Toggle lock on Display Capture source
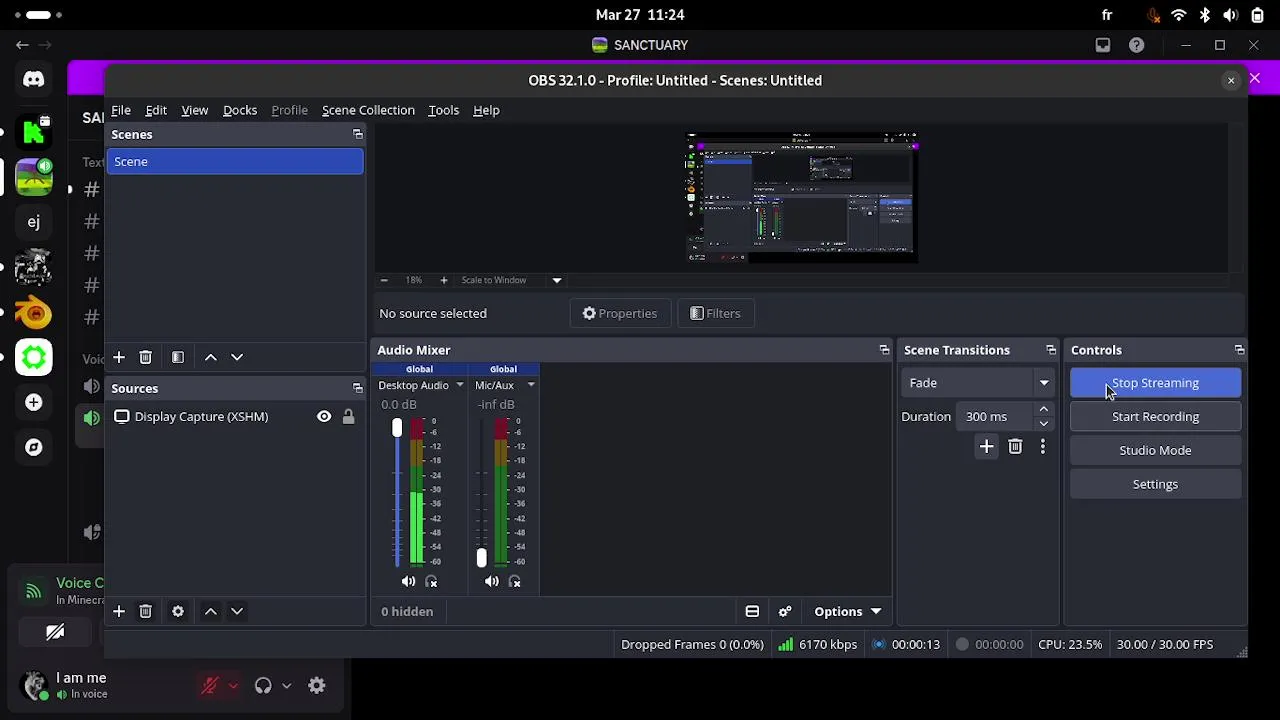1280x720 pixels. point(348,417)
